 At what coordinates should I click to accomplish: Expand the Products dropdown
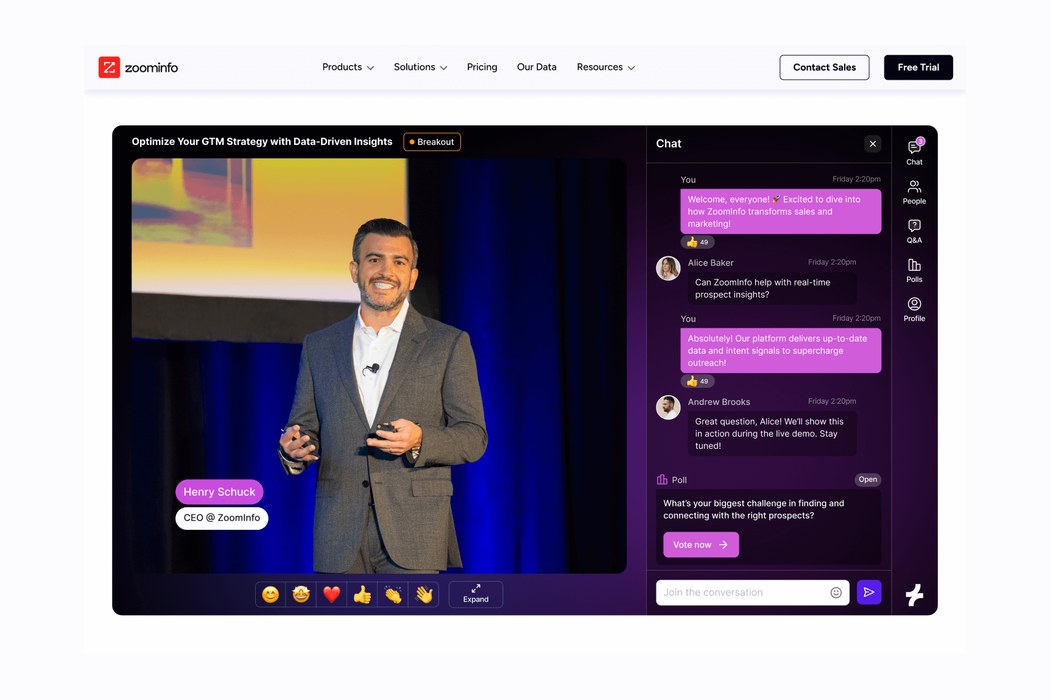point(348,67)
